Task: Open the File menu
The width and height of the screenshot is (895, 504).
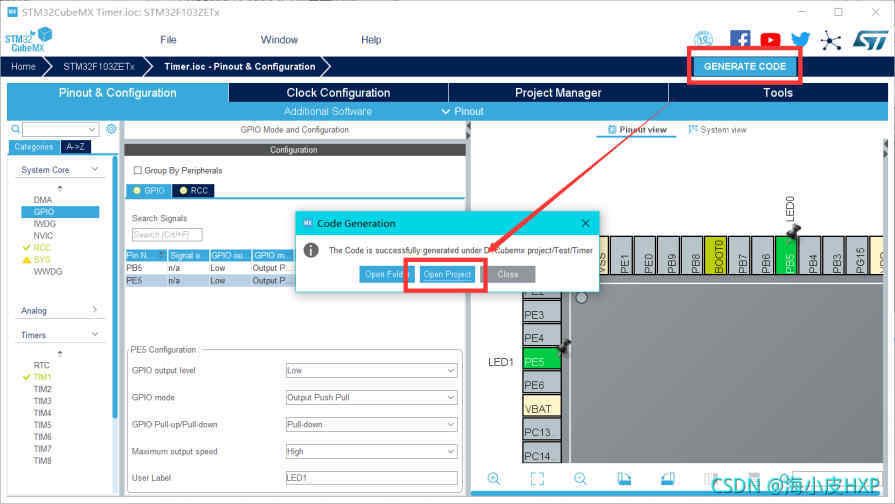Action: click(x=168, y=39)
